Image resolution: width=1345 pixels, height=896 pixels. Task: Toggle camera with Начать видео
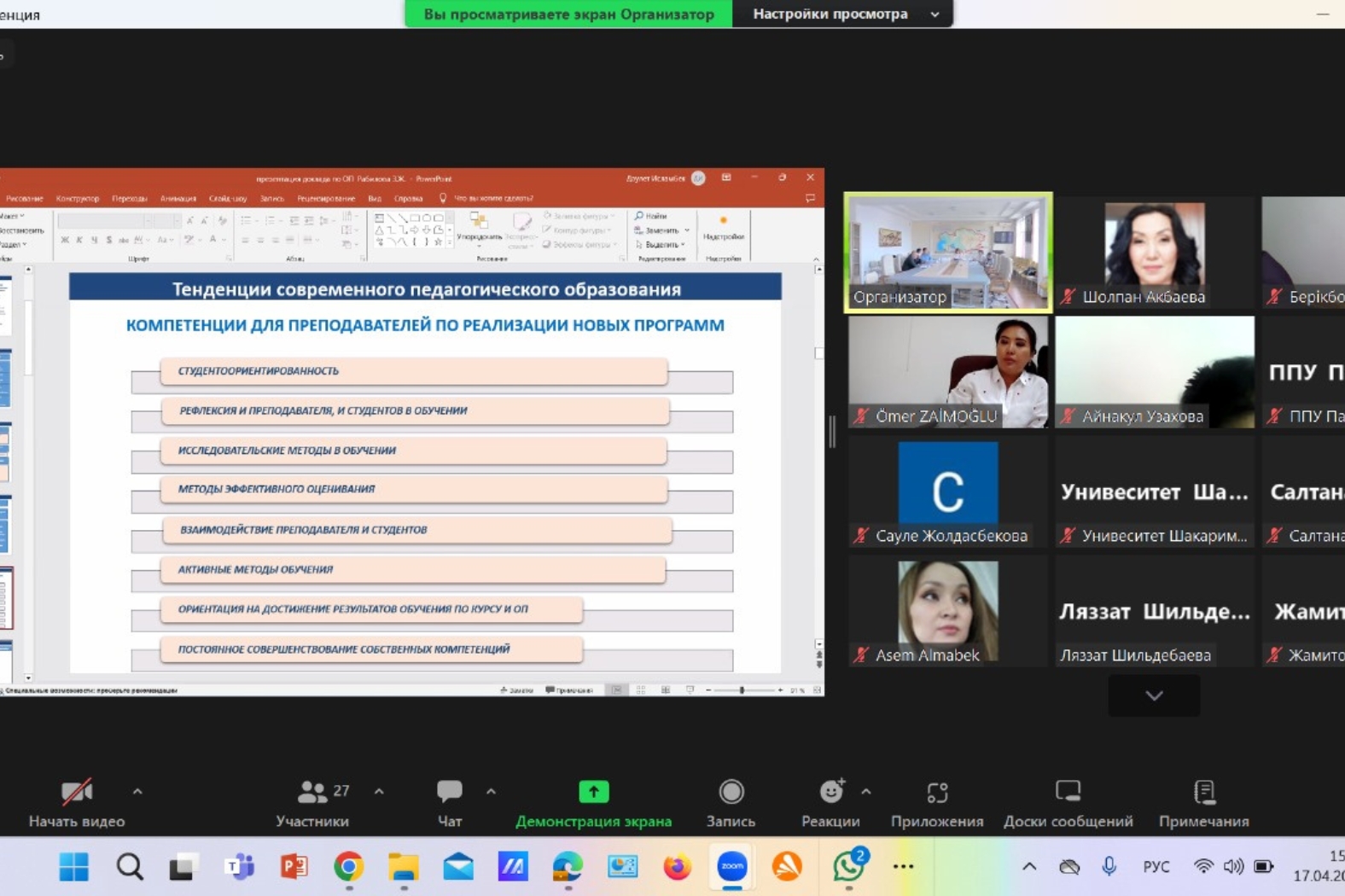click(77, 793)
